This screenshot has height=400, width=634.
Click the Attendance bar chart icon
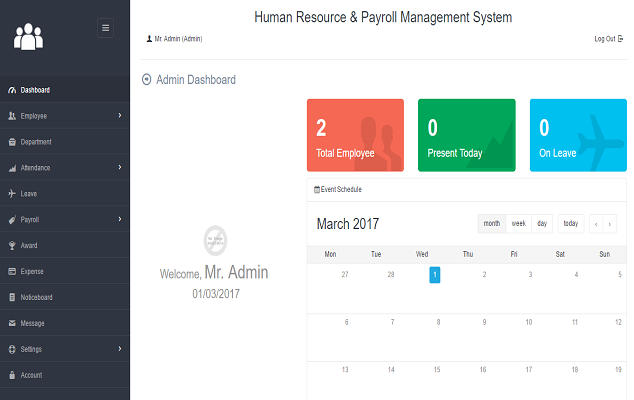tap(12, 168)
